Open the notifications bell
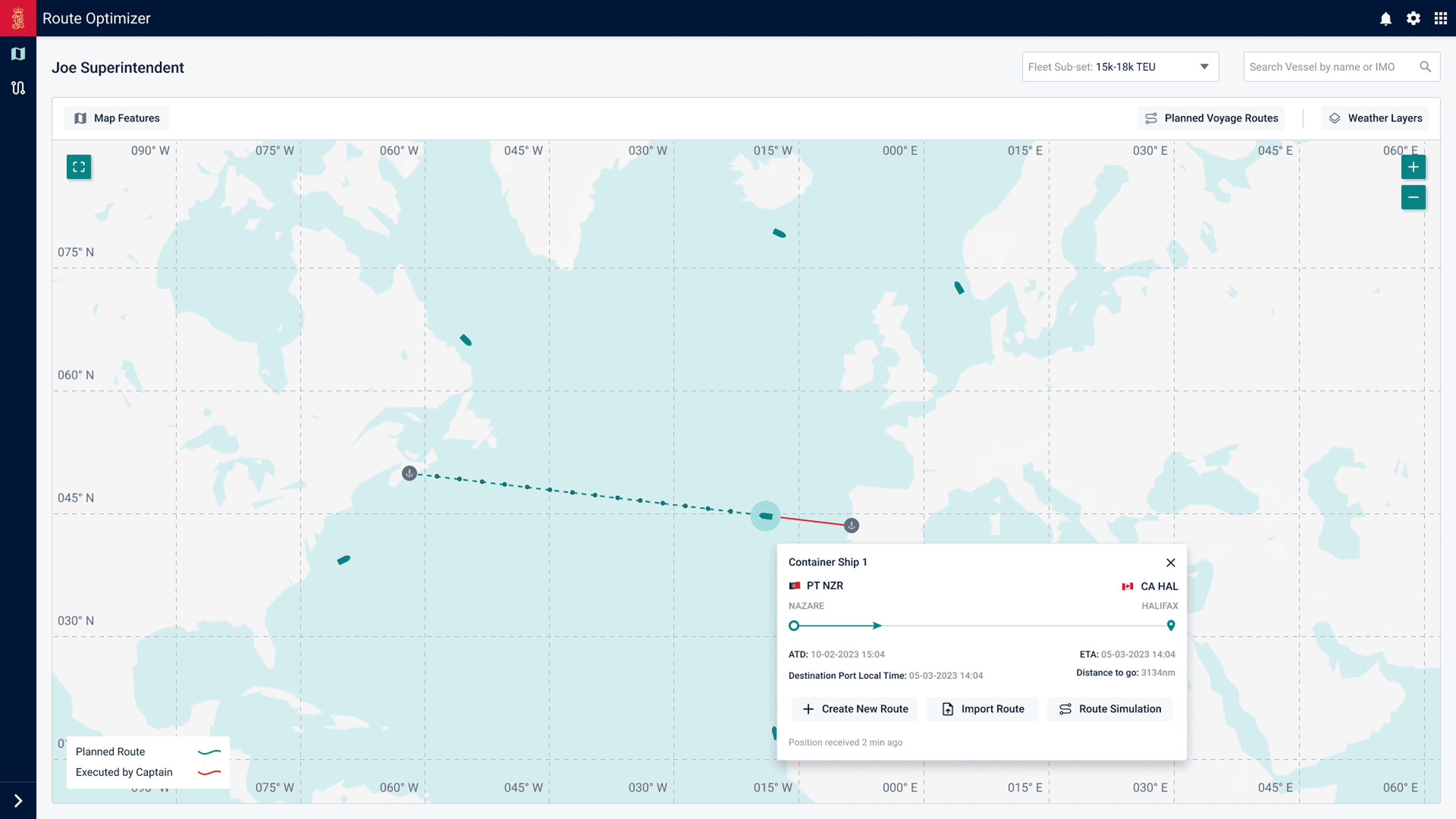The height and width of the screenshot is (819, 1456). pos(1385,19)
